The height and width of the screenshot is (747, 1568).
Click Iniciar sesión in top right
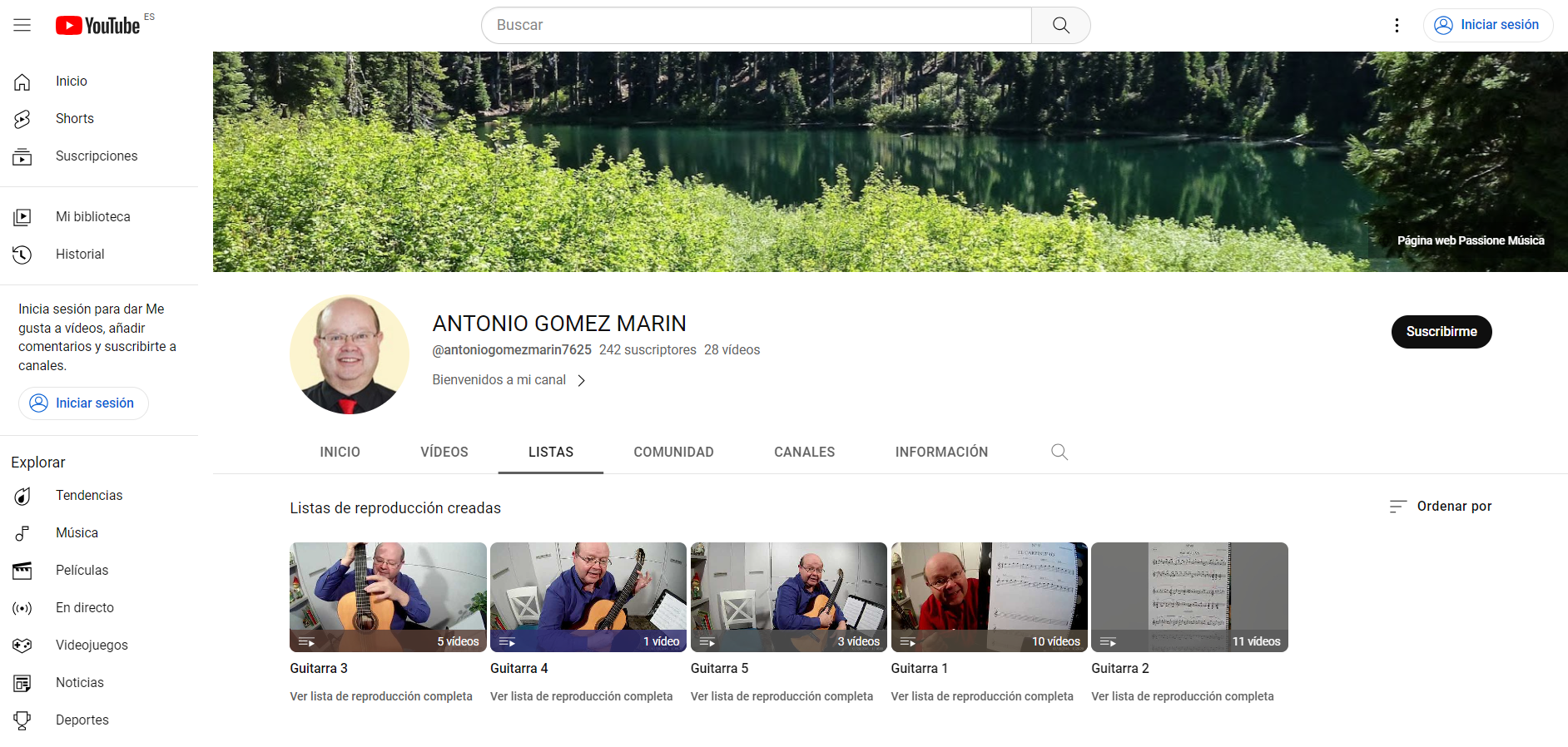pos(1487,25)
